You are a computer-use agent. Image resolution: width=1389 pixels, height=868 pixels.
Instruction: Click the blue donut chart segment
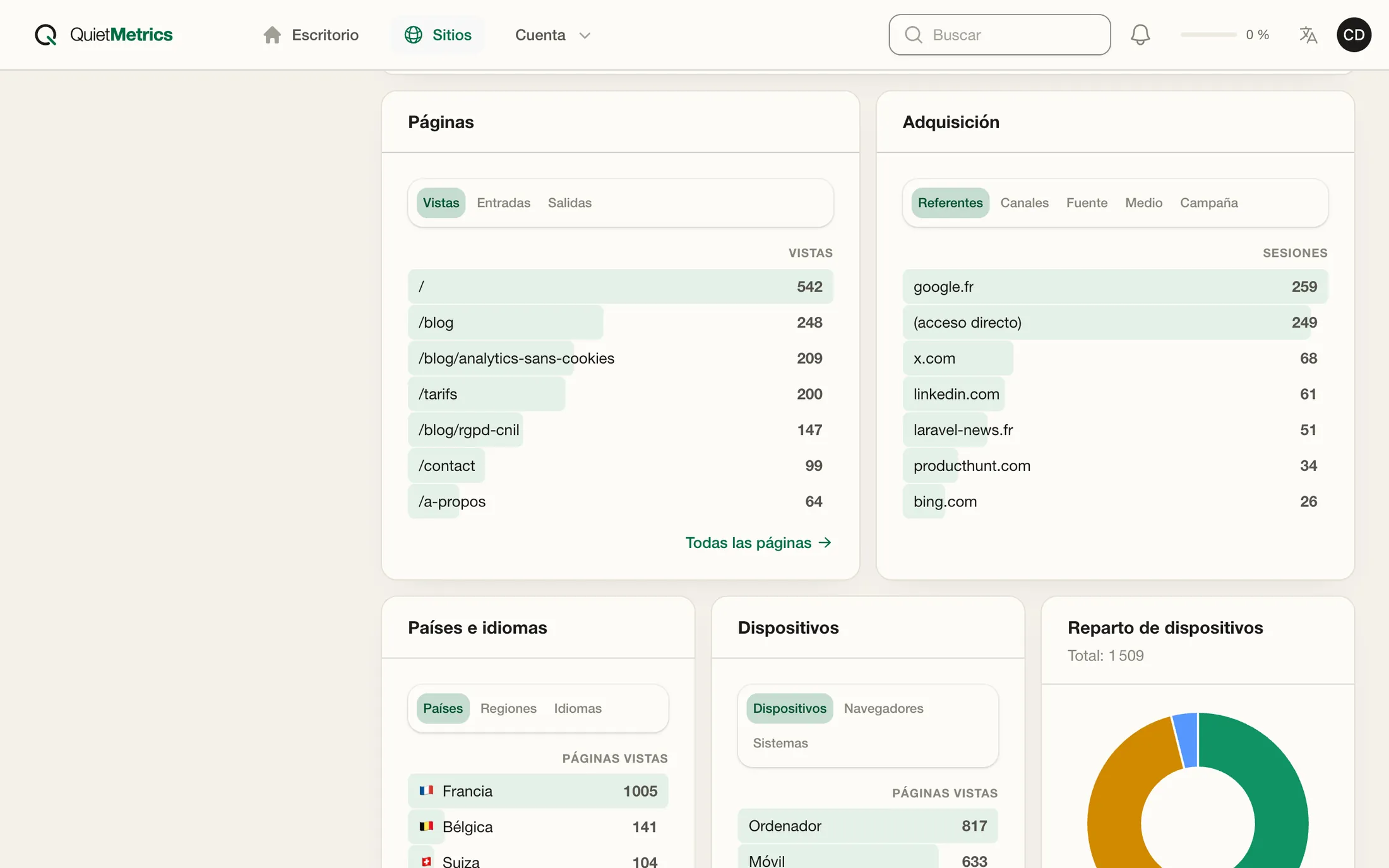coord(1187,740)
